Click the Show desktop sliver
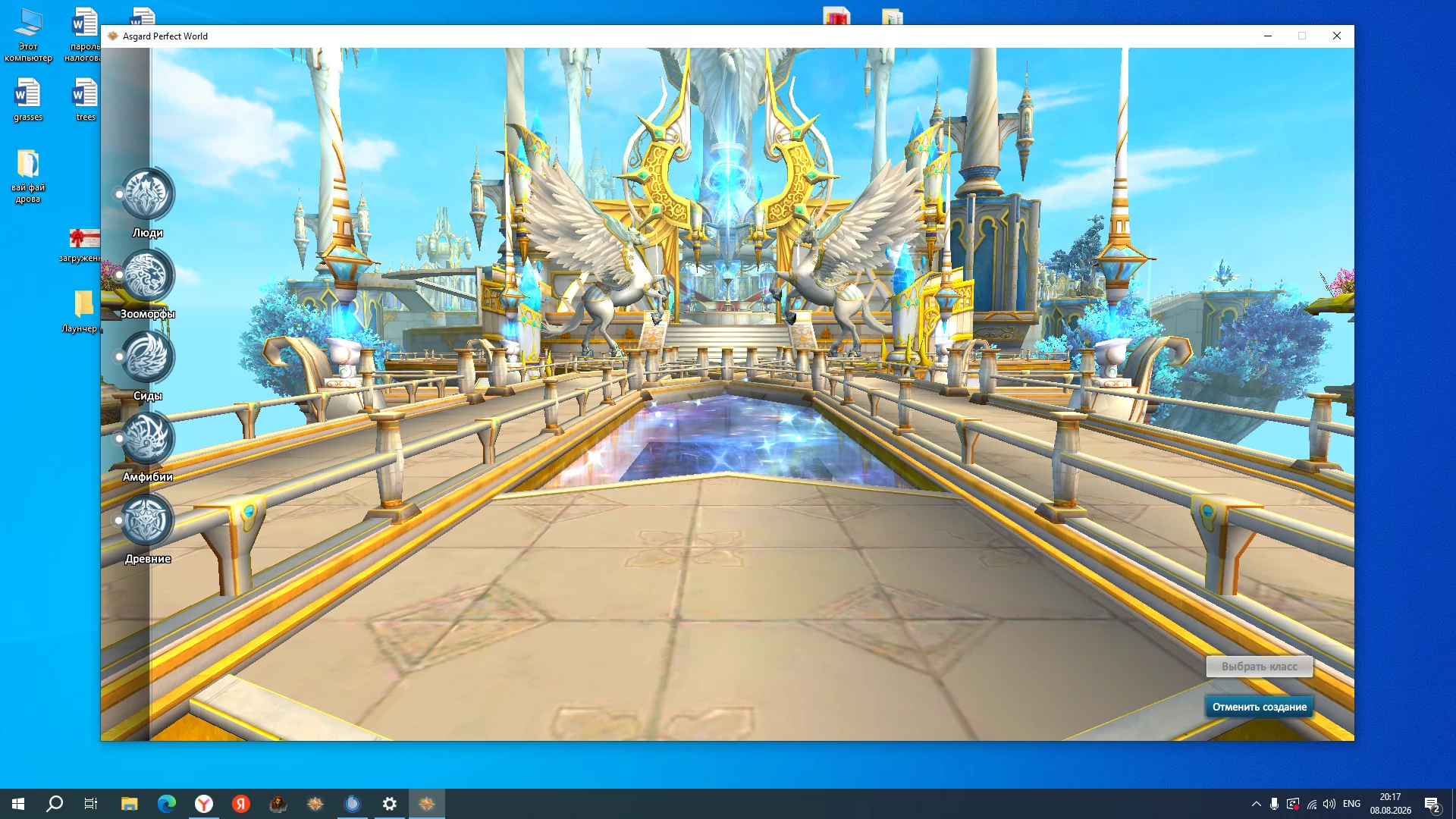This screenshot has width=1456, height=819. (x=1453, y=804)
